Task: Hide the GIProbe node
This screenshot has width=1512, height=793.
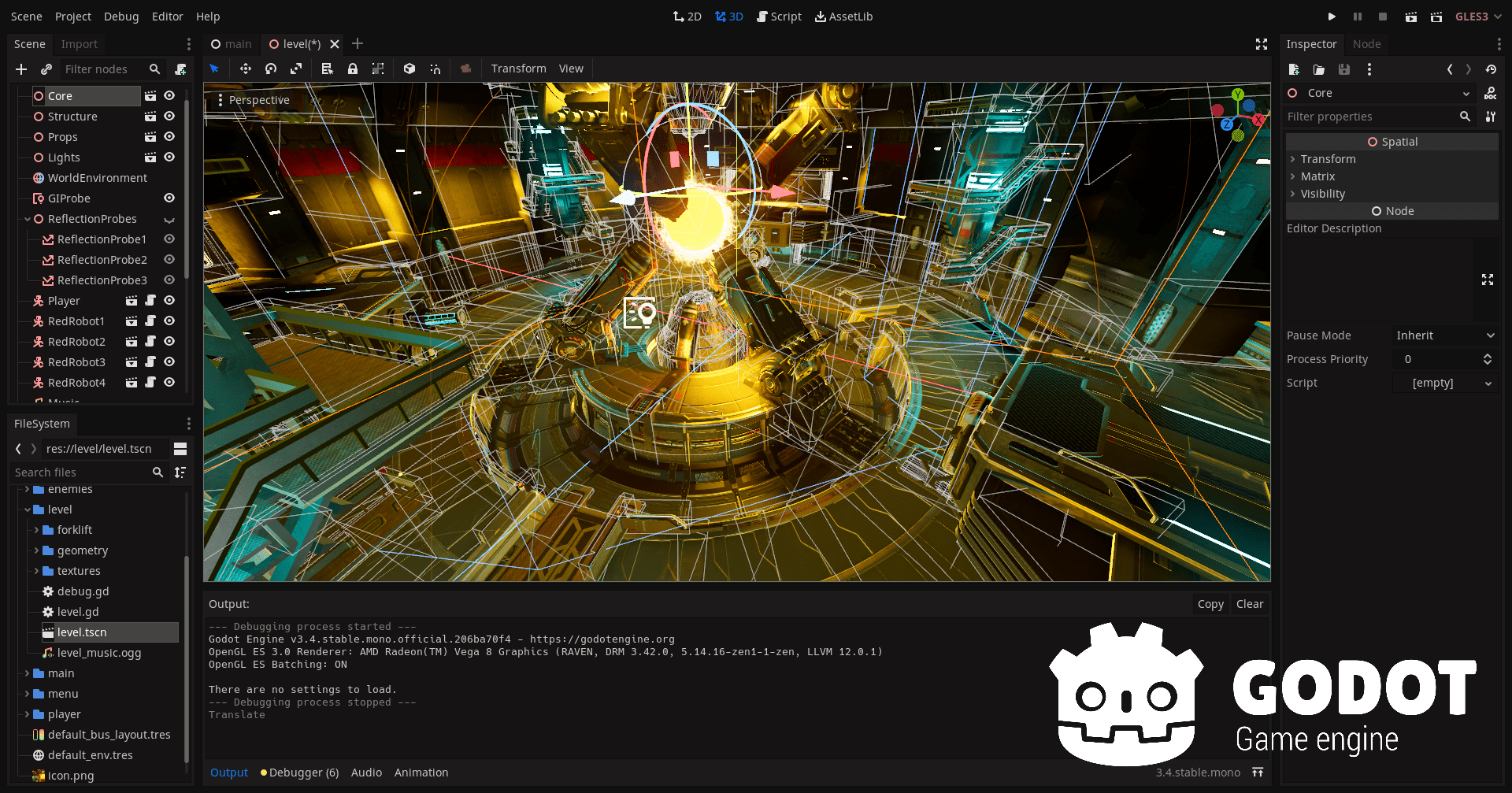Action: point(169,198)
